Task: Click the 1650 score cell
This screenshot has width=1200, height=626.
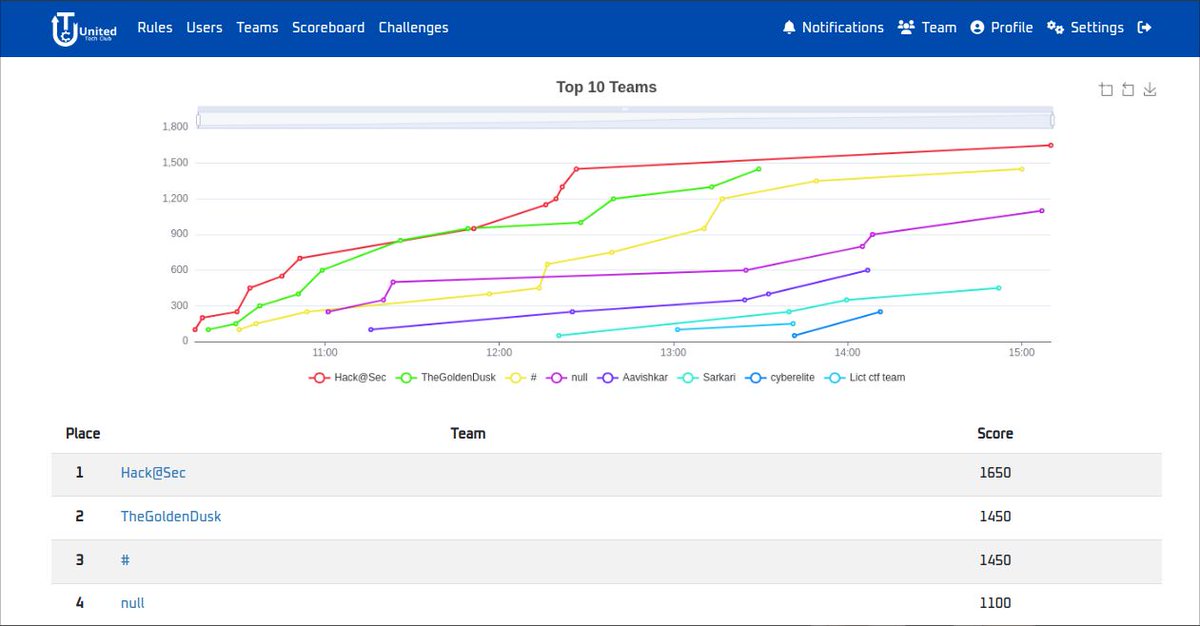Action: point(995,473)
